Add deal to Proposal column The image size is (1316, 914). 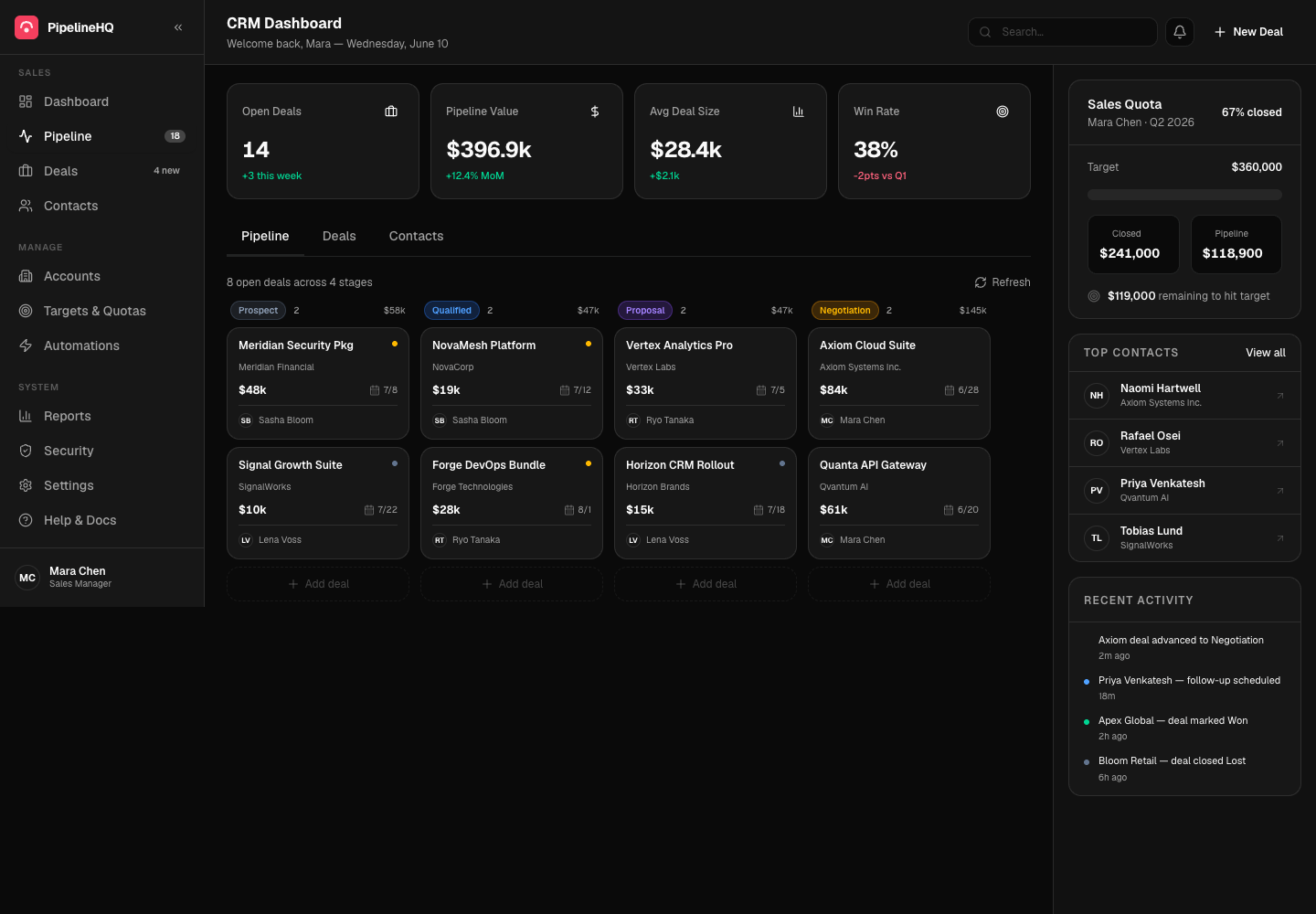[706, 584]
